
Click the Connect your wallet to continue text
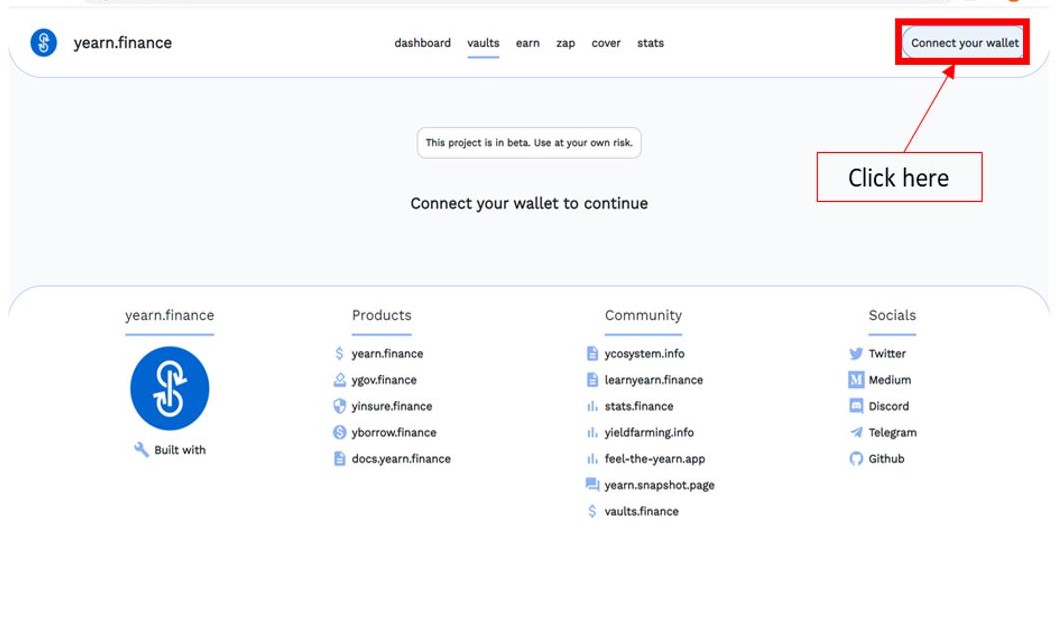click(529, 203)
